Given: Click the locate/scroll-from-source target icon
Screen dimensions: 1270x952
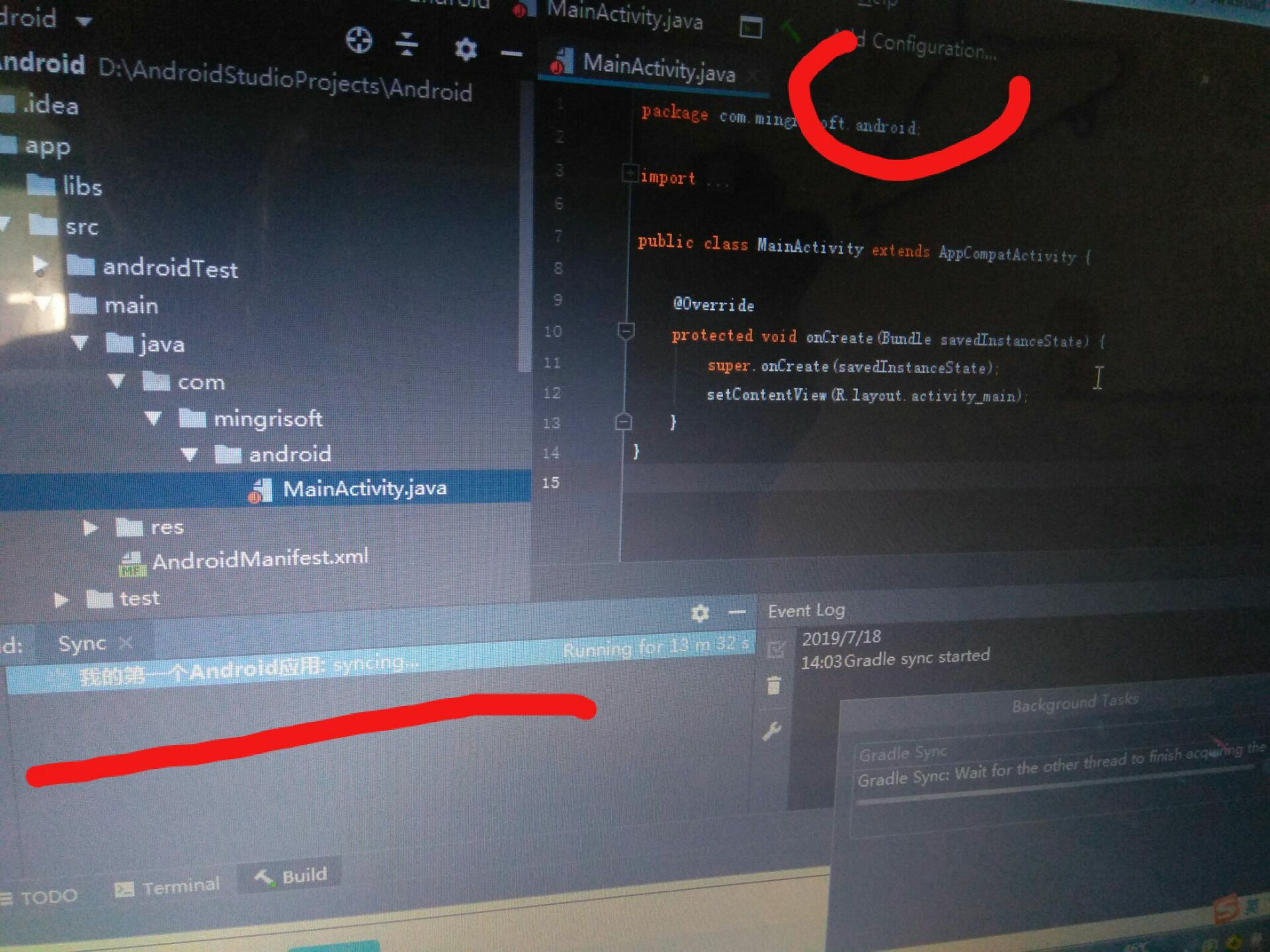Looking at the screenshot, I should click(359, 40).
